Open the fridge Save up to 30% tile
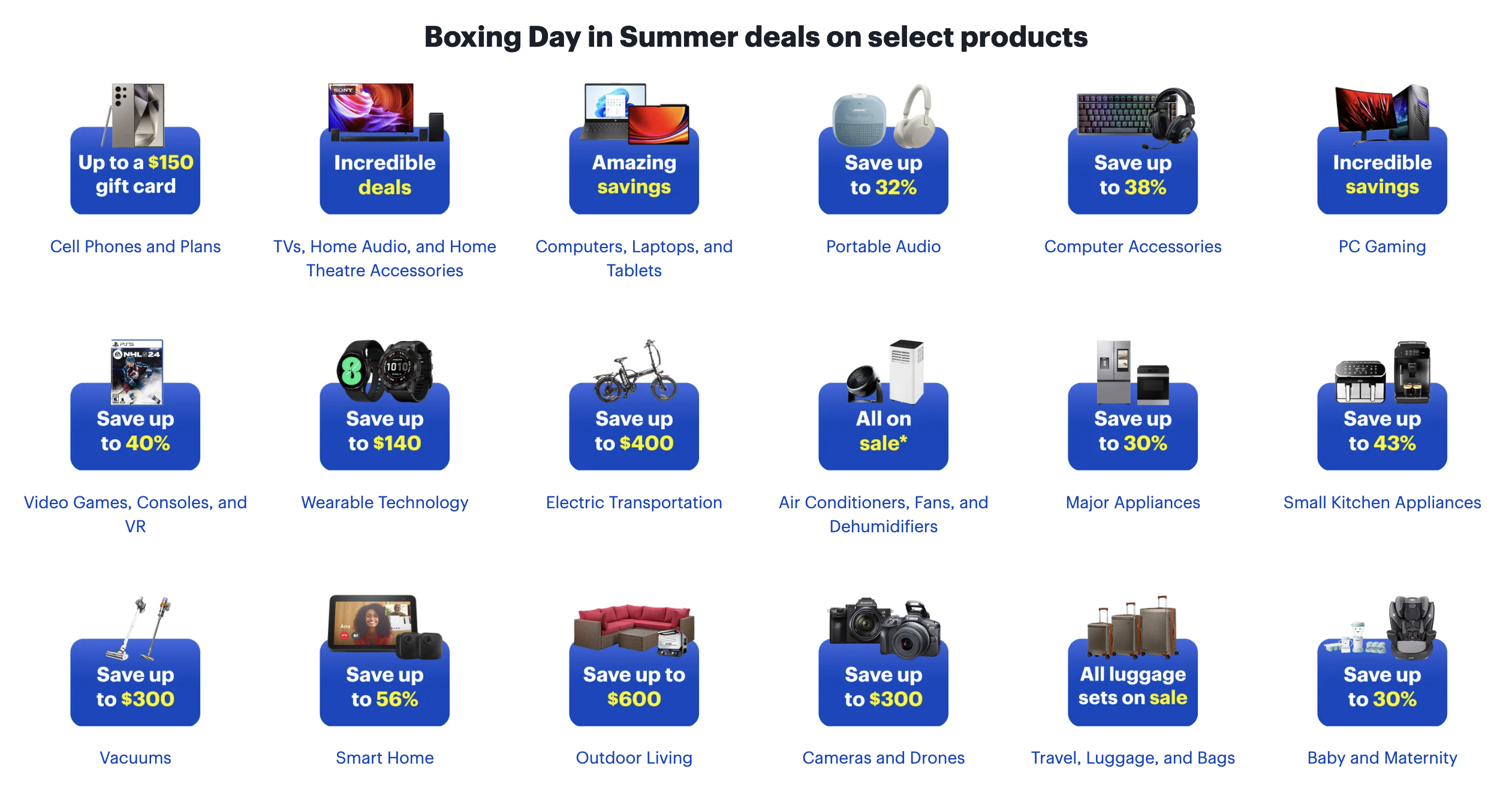 (x=1133, y=405)
